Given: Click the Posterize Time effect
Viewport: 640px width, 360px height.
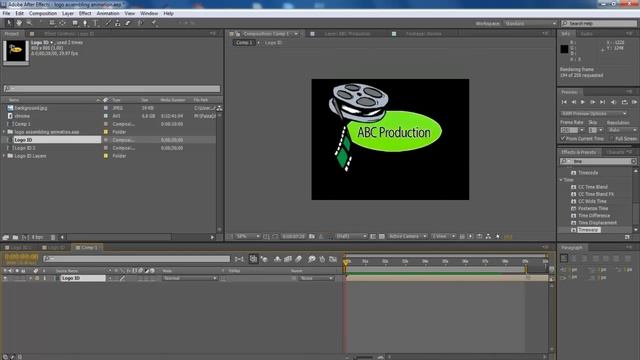Looking at the screenshot, I should (x=593, y=209).
